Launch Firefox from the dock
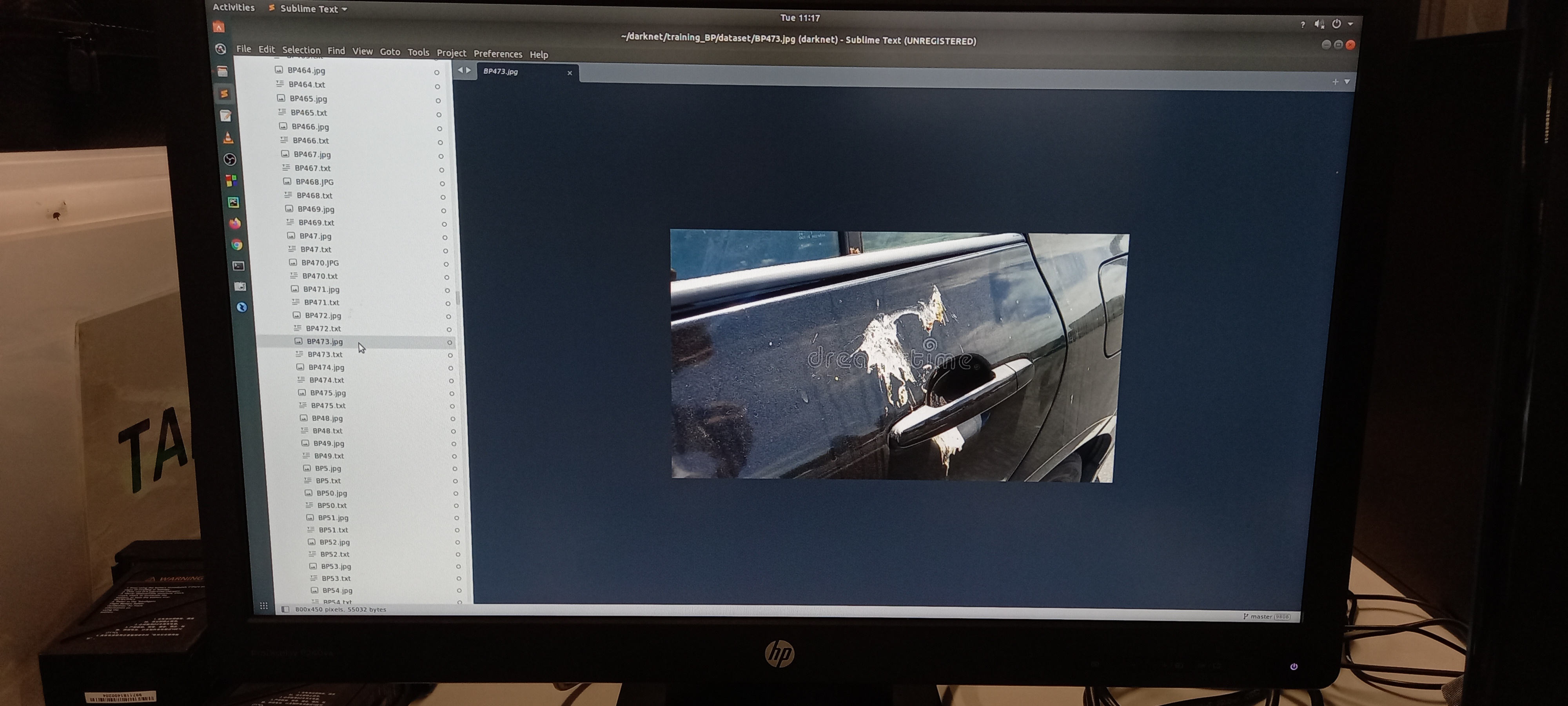 point(234,223)
